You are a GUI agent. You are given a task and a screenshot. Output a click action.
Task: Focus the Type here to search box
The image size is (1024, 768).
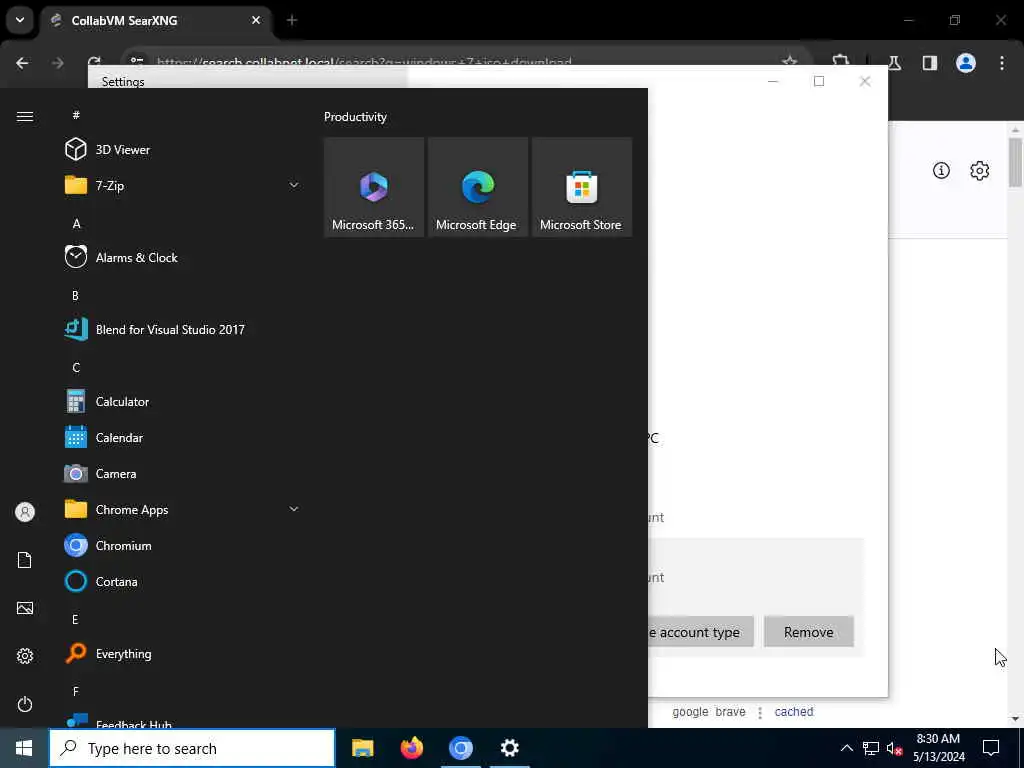192,748
